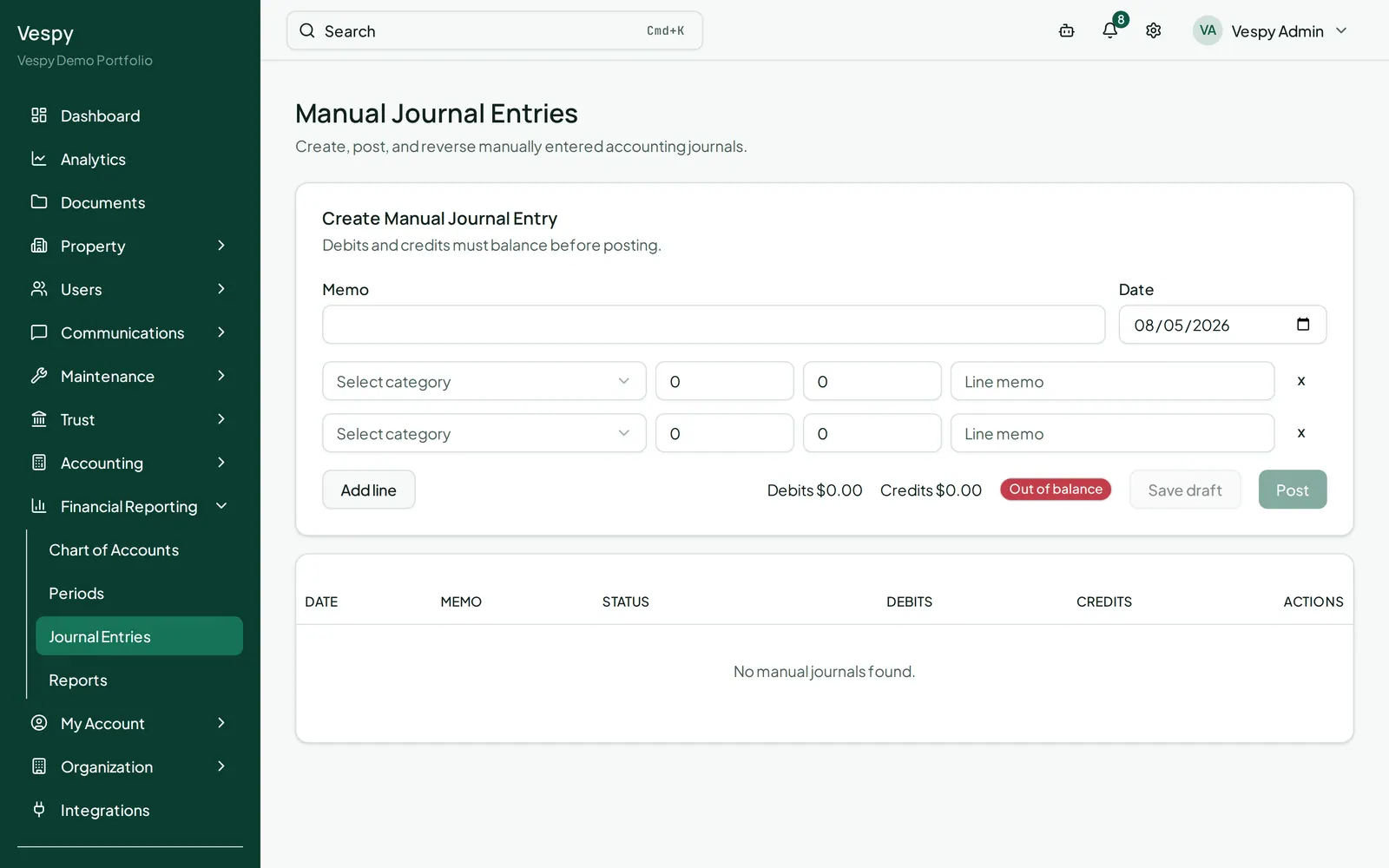The height and width of the screenshot is (868, 1389).
Task: Collapse the Financial Reporting section chevron
Action: pyautogui.click(x=221, y=506)
